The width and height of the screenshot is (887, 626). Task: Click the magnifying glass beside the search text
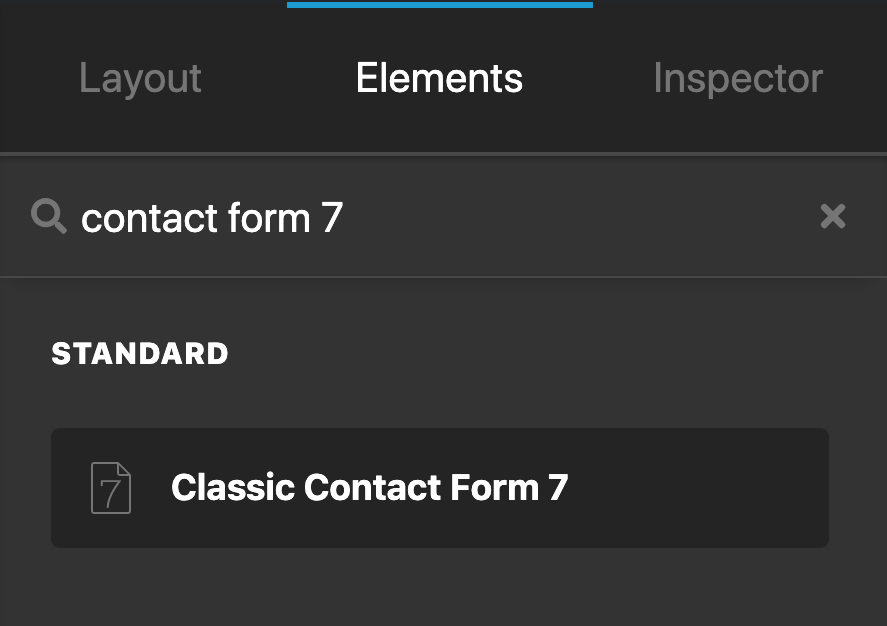pyautogui.click(x=48, y=217)
